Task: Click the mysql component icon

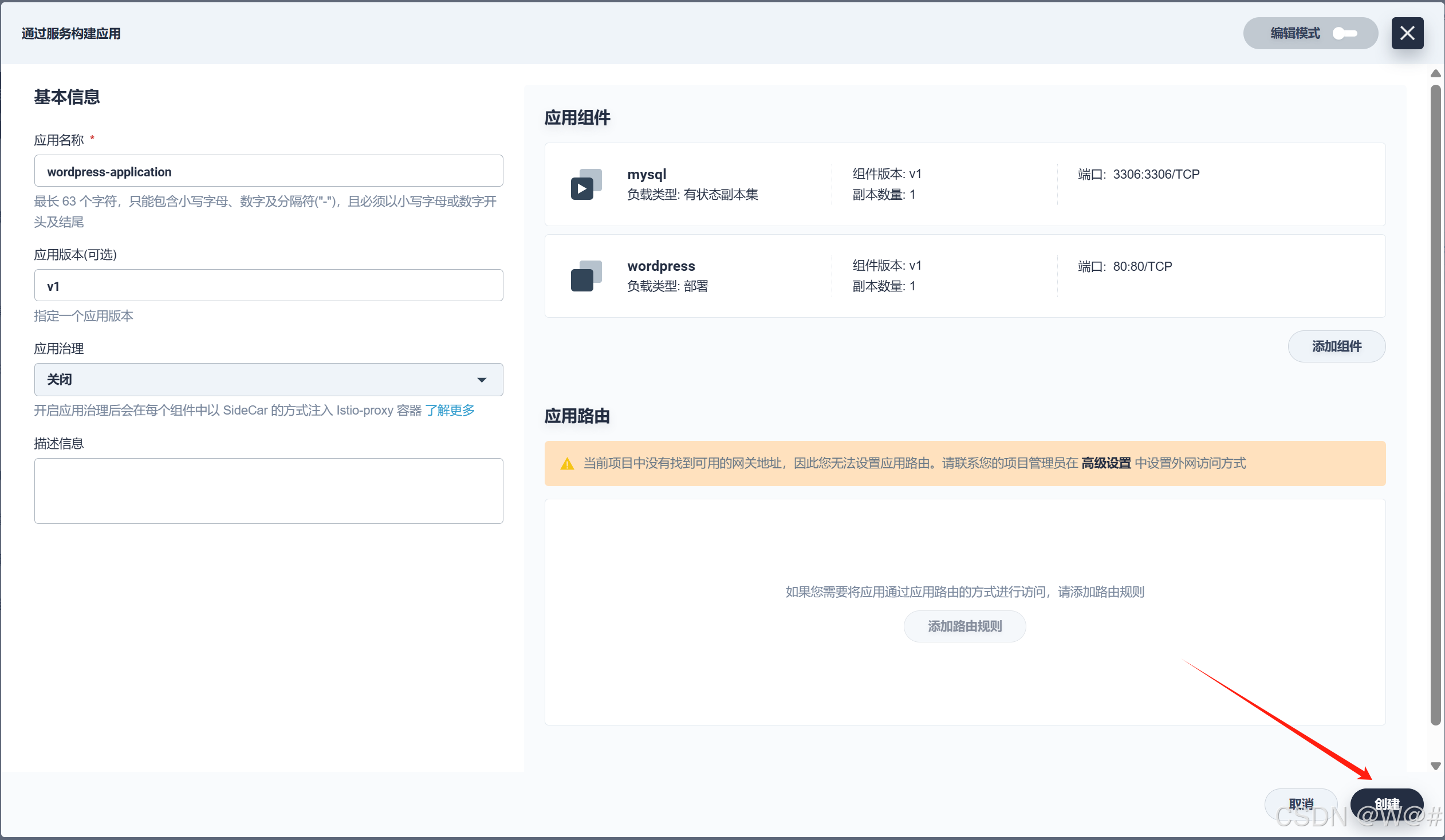Action: [586, 184]
